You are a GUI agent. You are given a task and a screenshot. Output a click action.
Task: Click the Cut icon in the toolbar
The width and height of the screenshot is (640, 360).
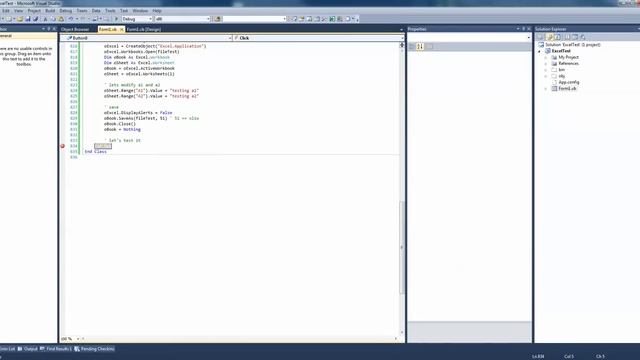pos(45,19)
